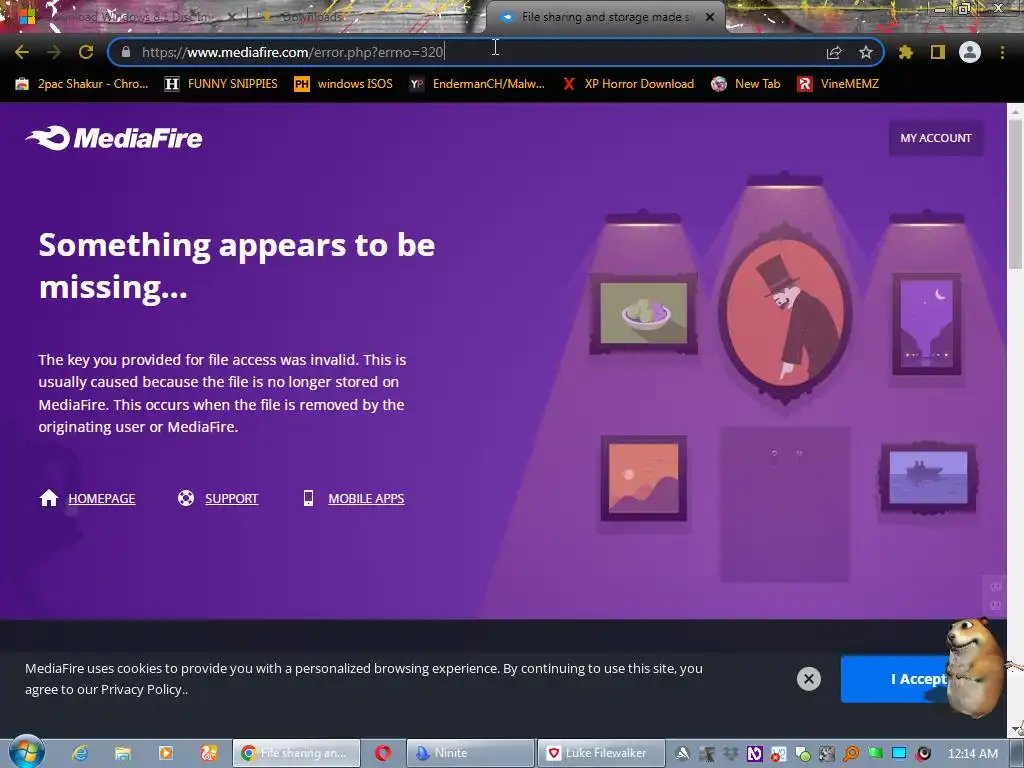This screenshot has height=768, width=1024.
Task: Open Windows Explorer folder in taskbar
Action: pyautogui.click(x=123, y=753)
